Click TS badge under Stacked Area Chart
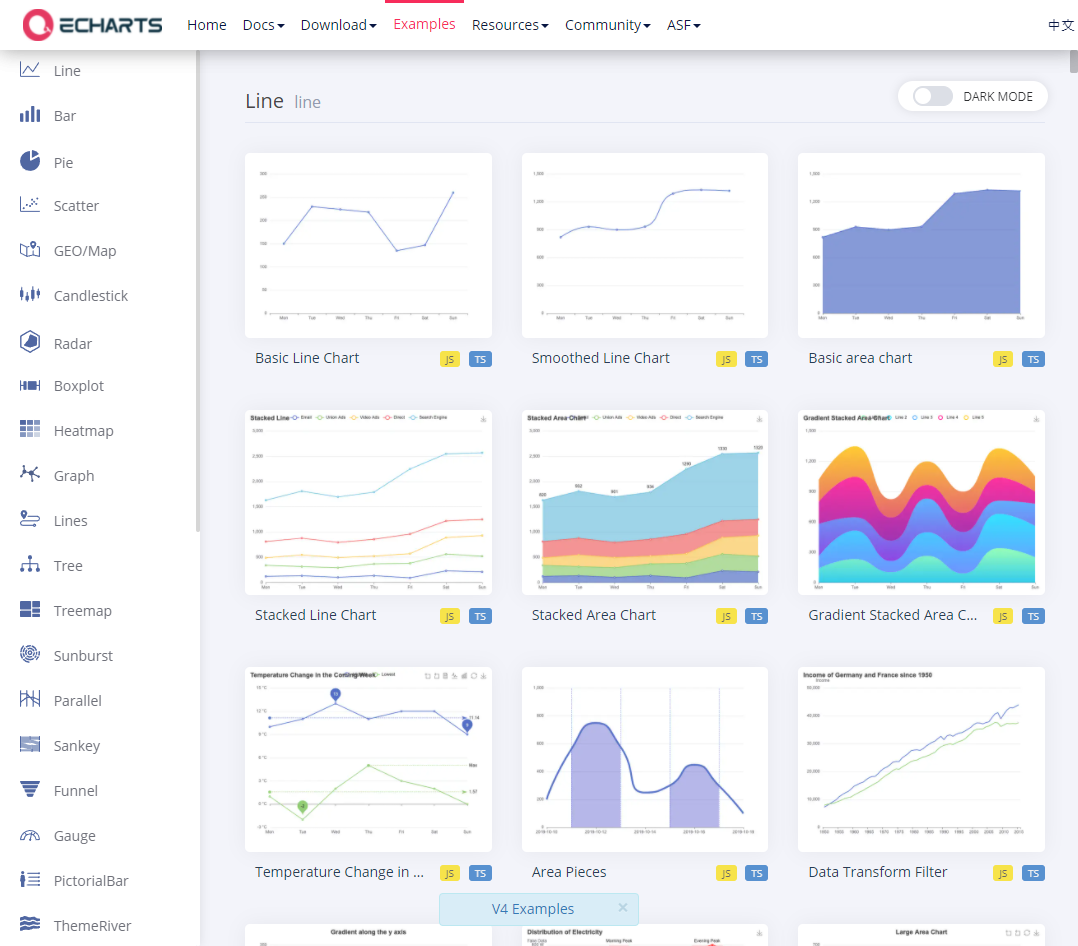 click(x=757, y=617)
